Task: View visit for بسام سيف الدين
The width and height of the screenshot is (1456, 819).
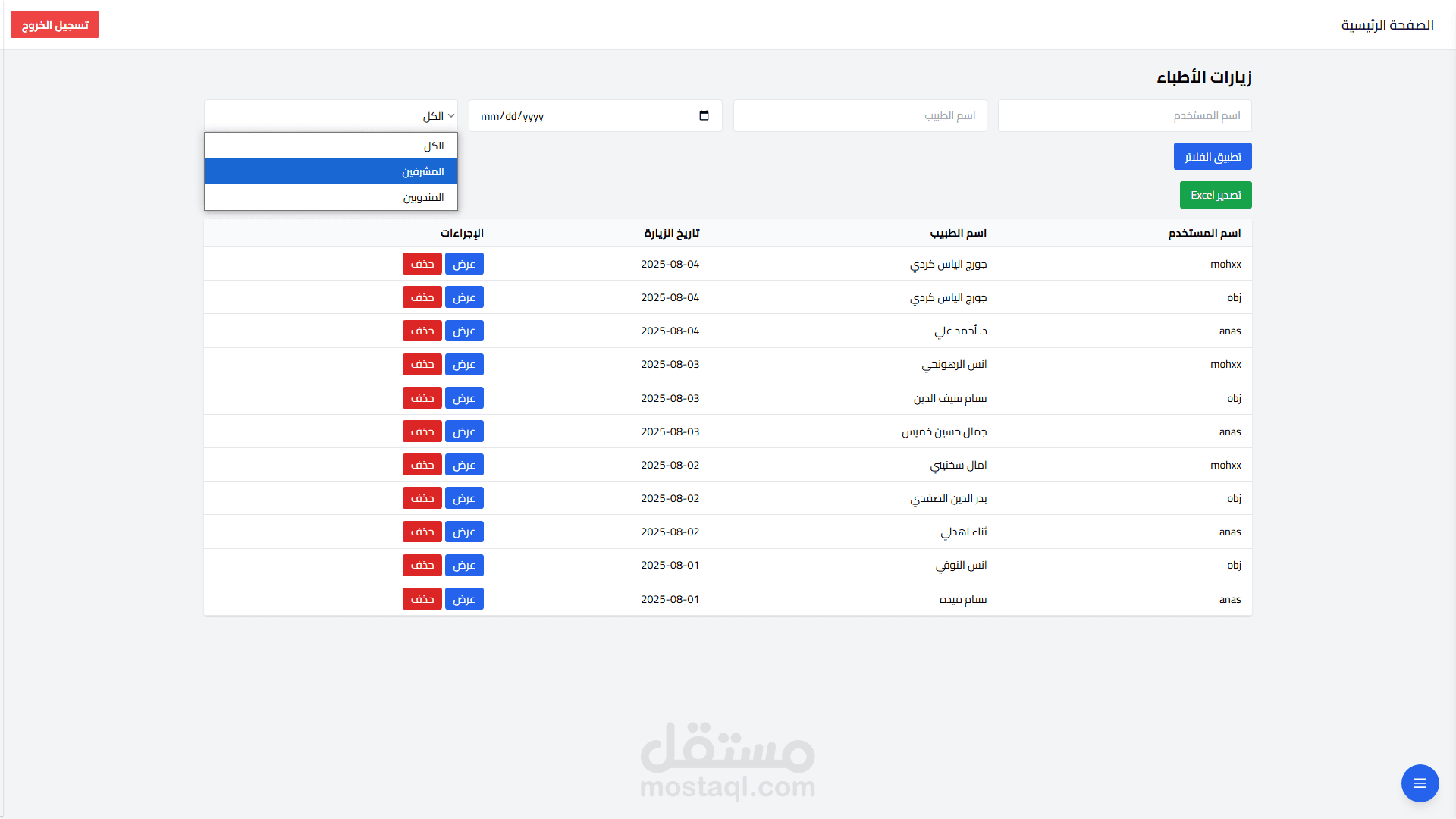Action: coord(464,398)
